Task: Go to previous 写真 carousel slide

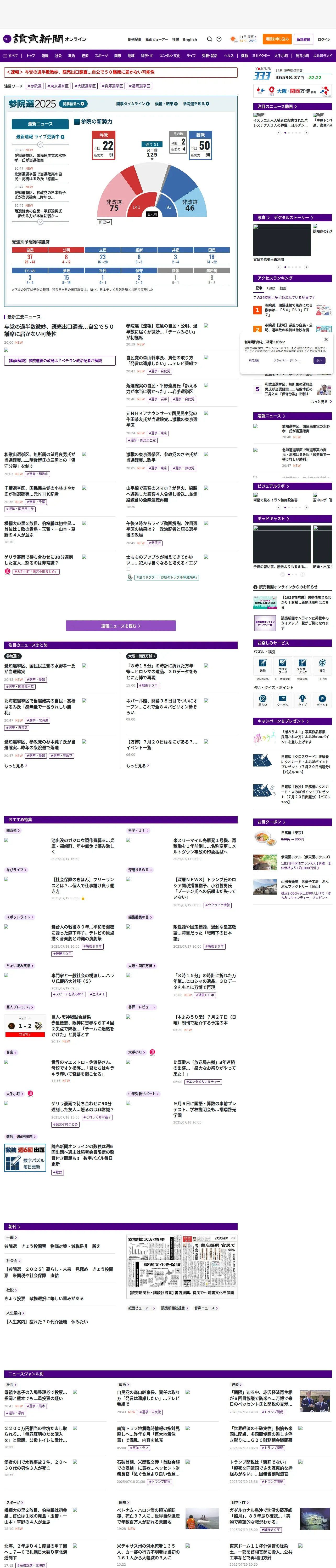Action: click(x=279, y=267)
